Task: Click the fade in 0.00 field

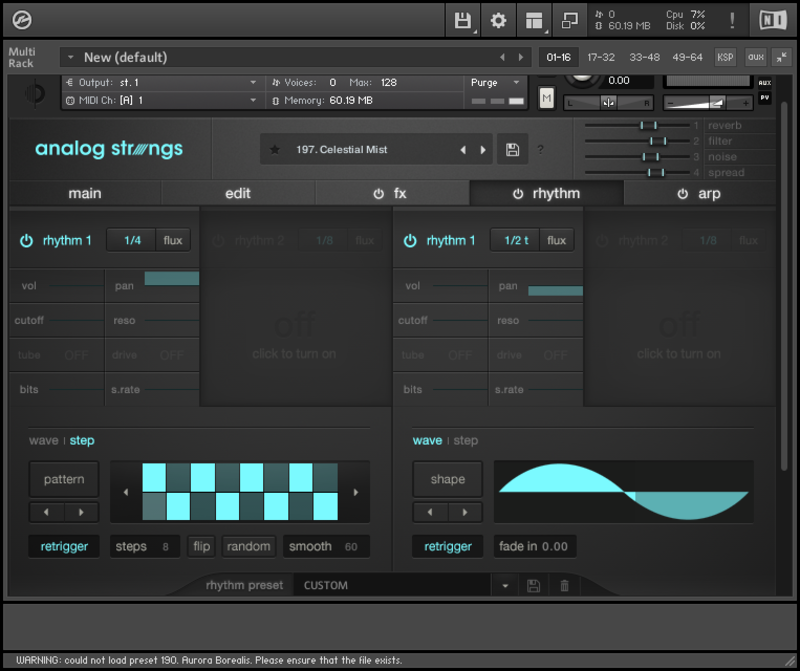Action: [x=535, y=546]
